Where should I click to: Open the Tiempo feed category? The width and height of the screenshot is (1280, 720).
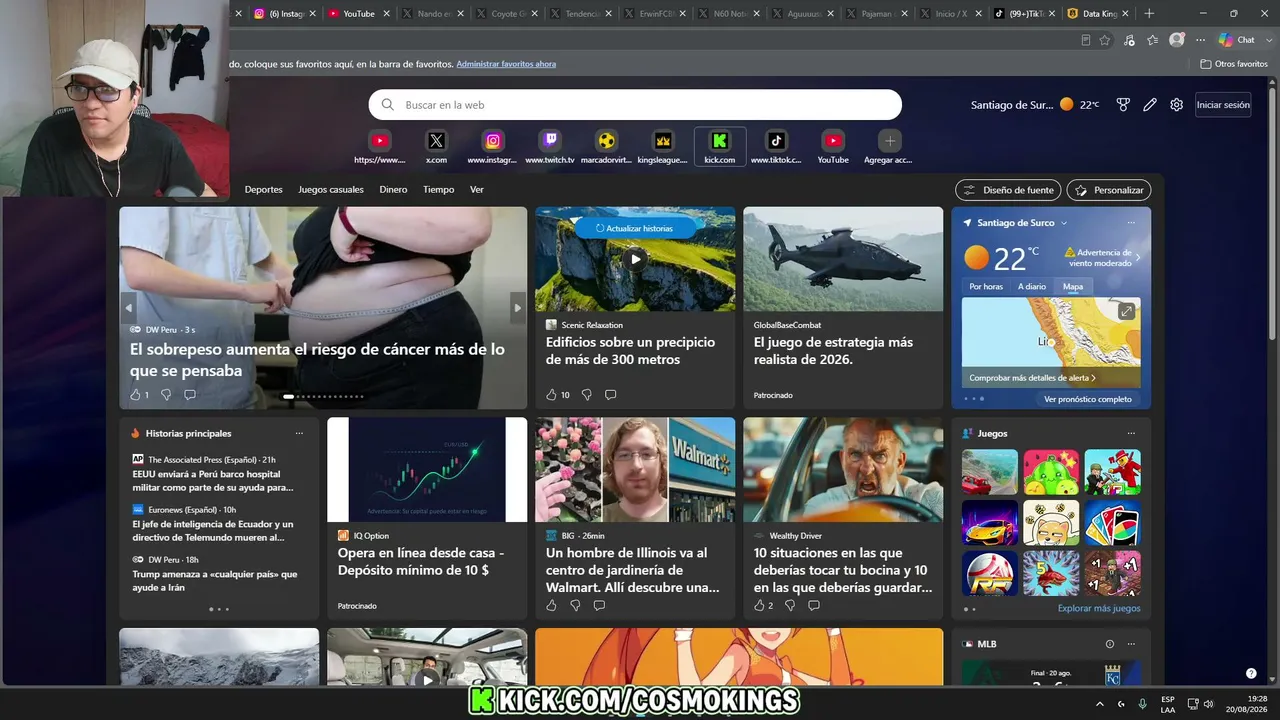439,189
